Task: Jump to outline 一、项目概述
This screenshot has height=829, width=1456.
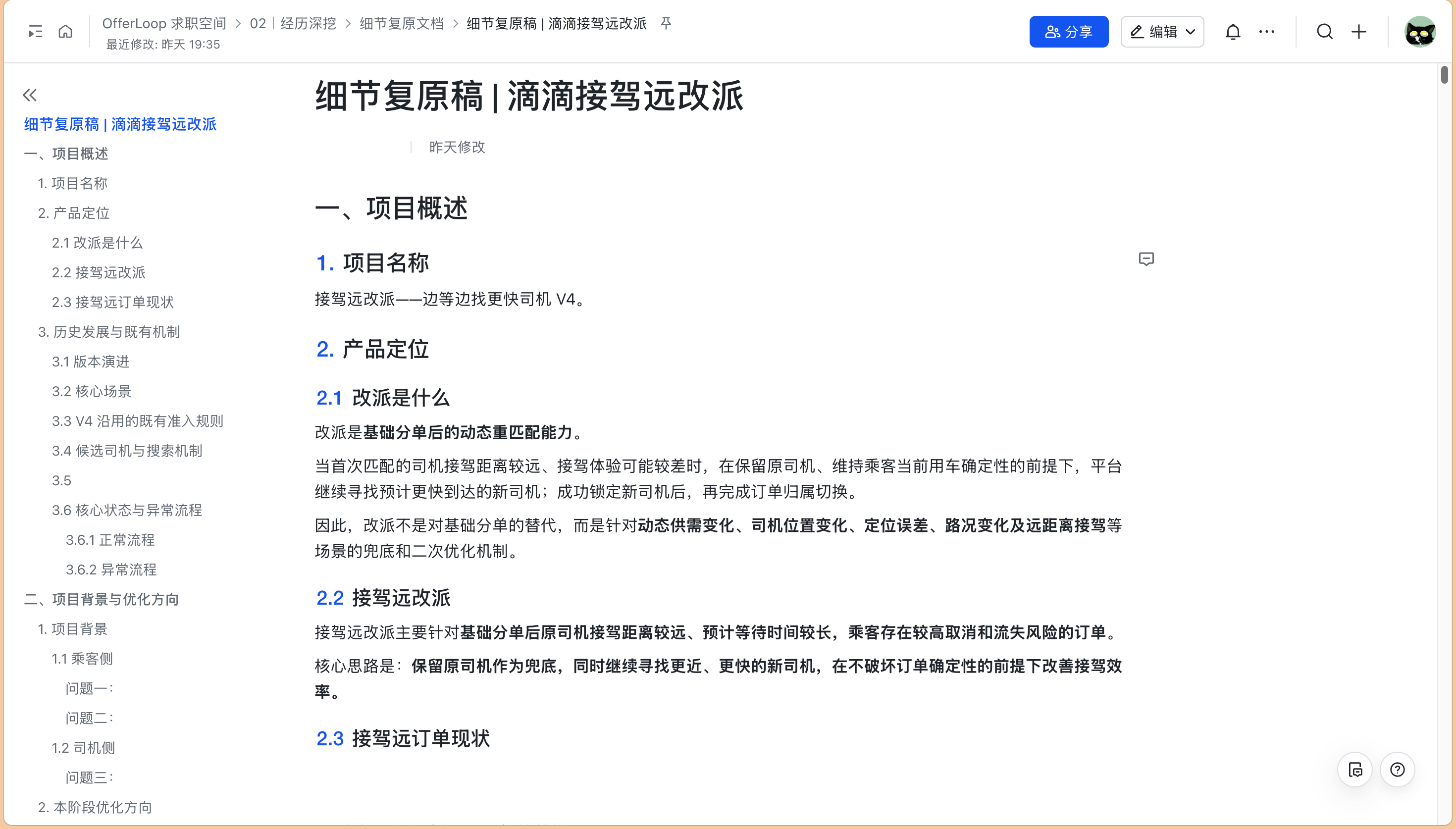Action: [x=66, y=154]
